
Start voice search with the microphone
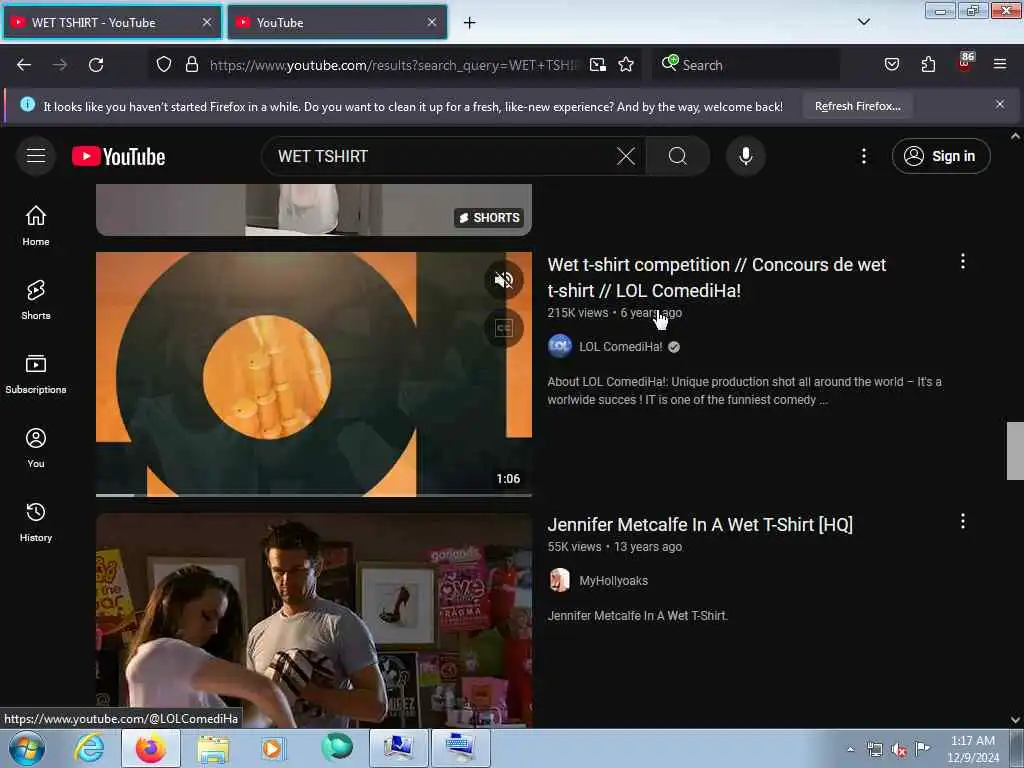point(745,156)
